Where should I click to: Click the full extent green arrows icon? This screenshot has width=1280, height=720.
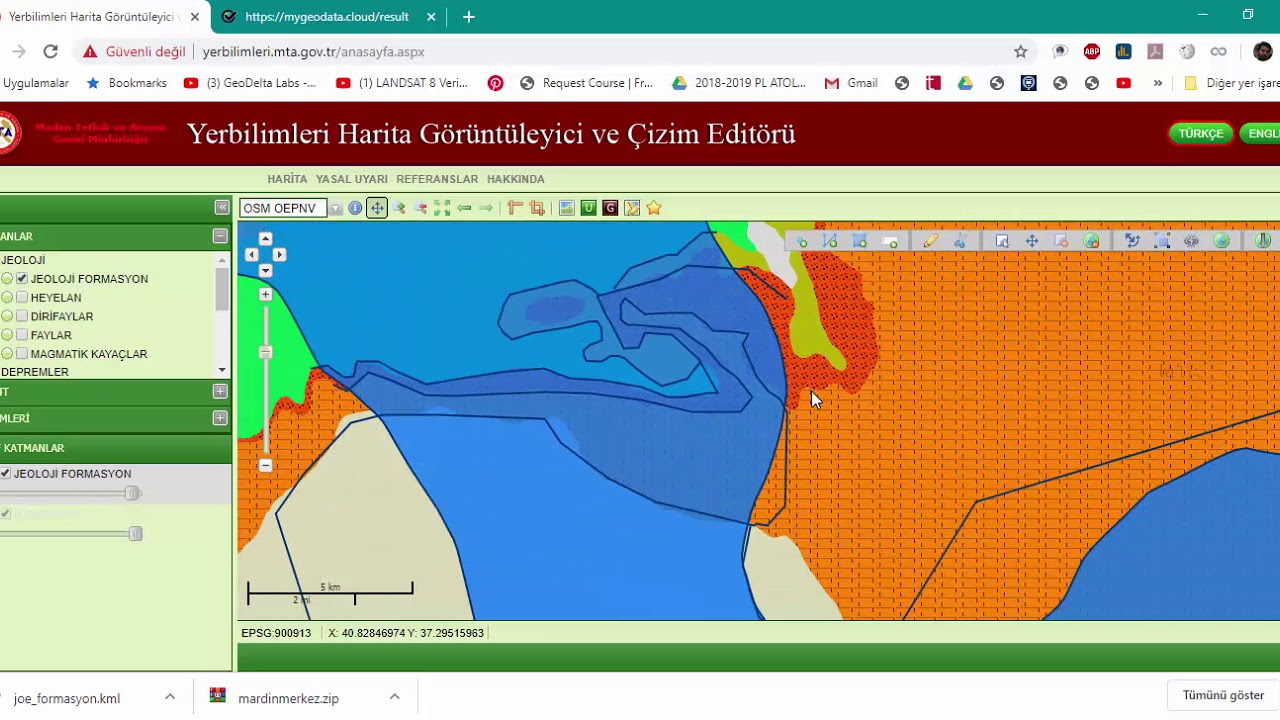442,208
